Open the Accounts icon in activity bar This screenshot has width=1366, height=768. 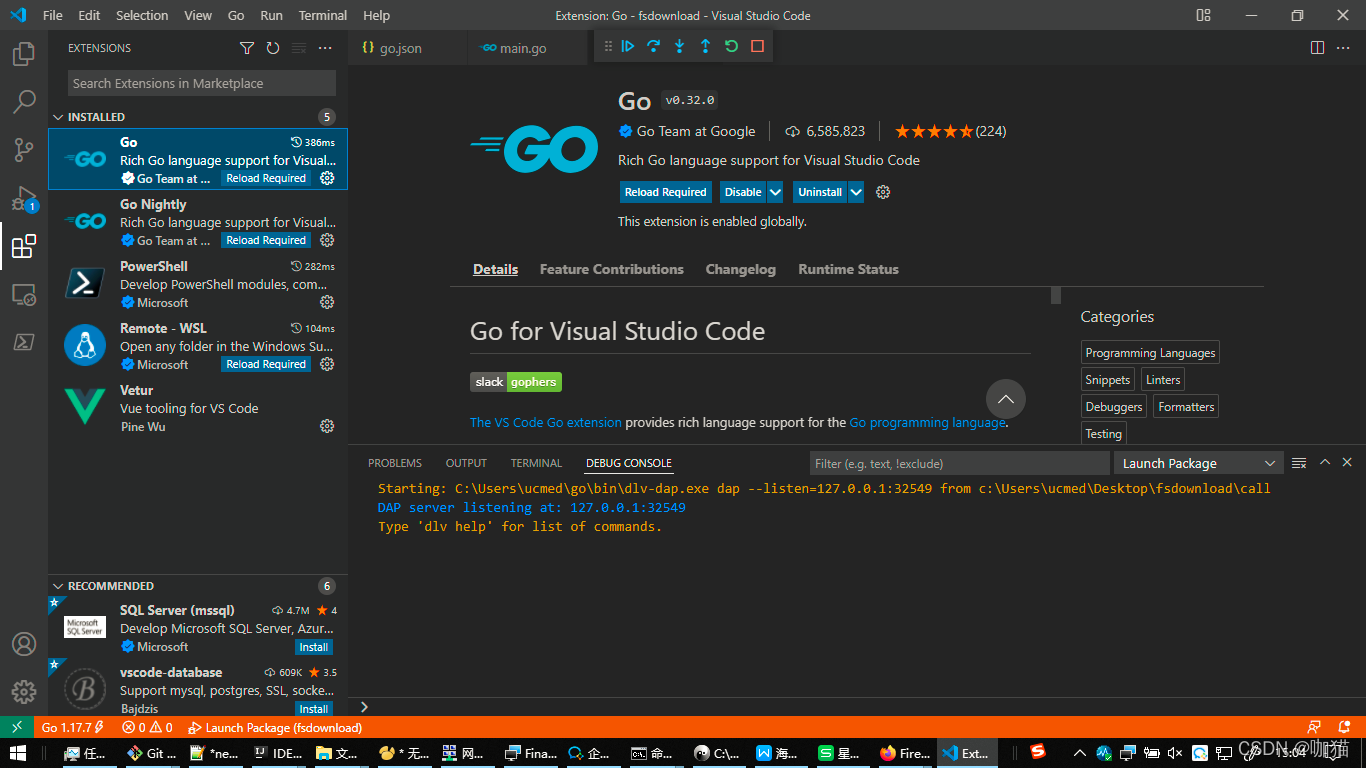(24, 644)
